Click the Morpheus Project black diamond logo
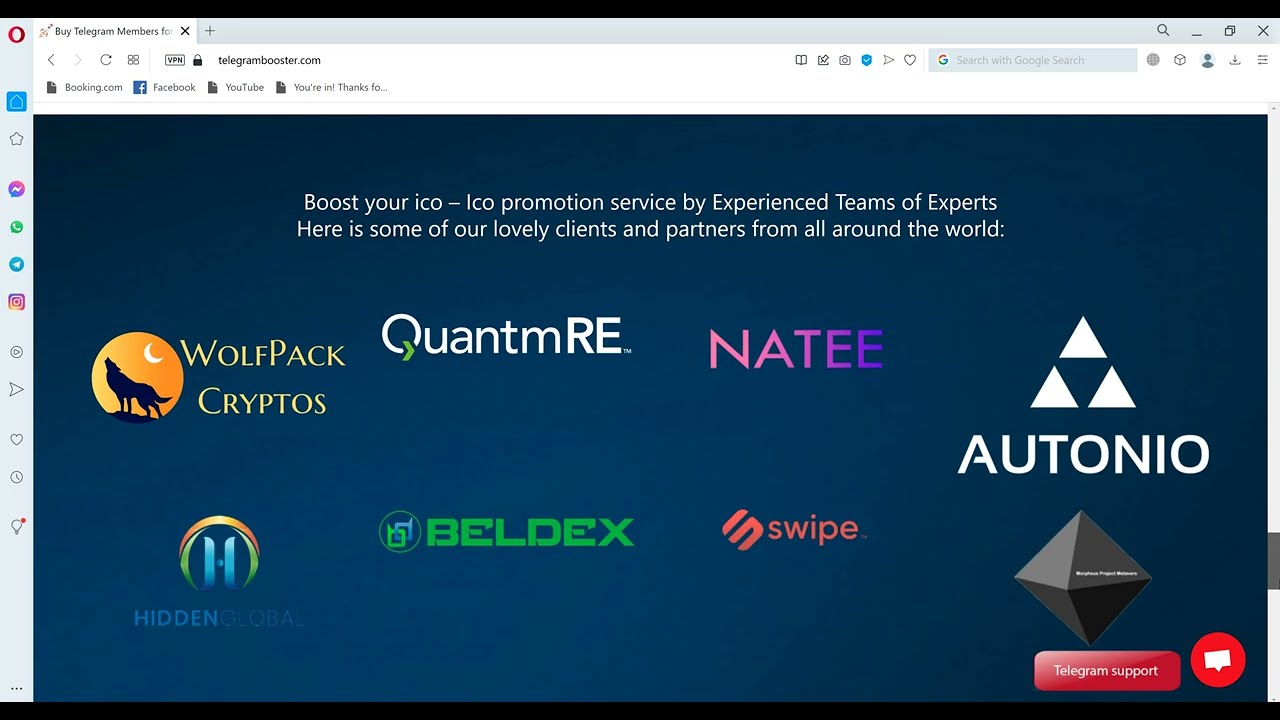The width and height of the screenshot is (1280, 720). [x=1083, y=577]
